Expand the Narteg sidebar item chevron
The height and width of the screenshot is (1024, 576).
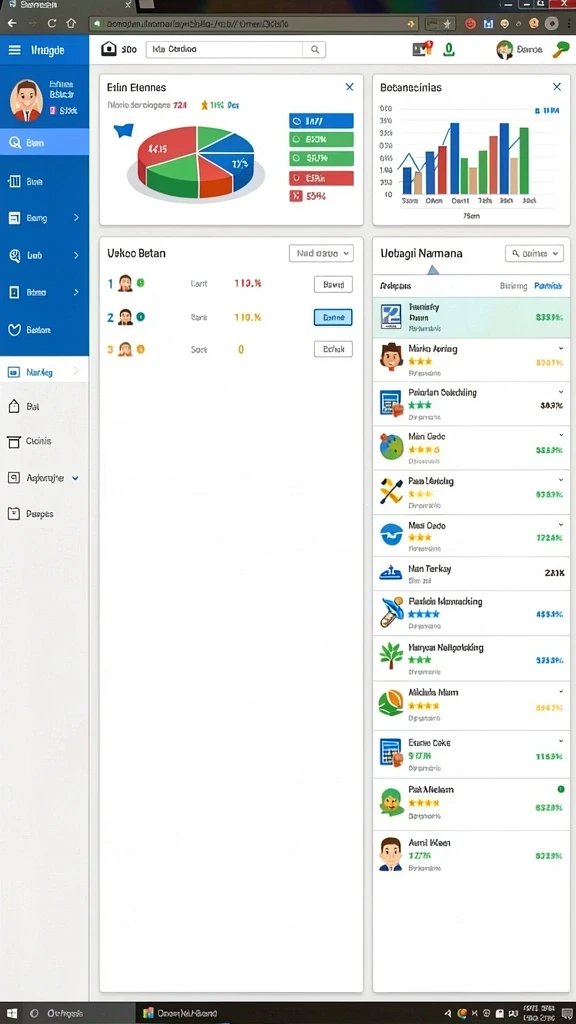coord(76,372)
